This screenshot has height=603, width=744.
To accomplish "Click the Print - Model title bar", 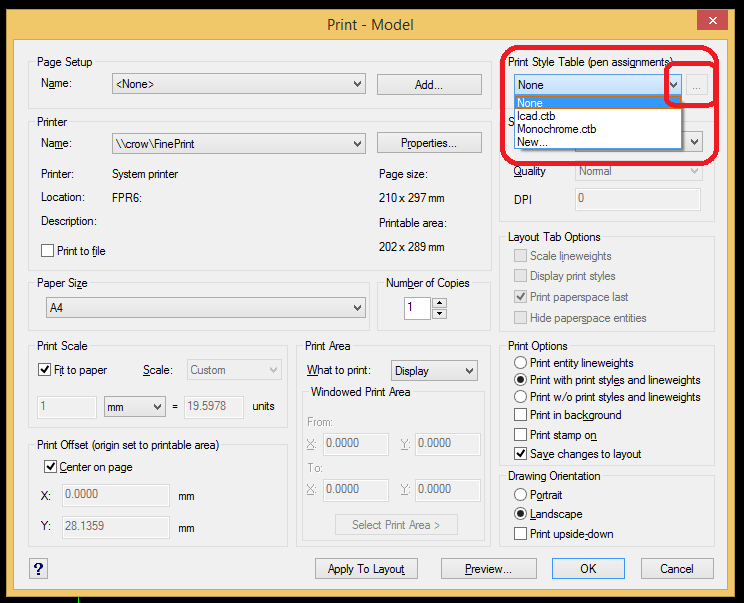I will [x=370, y=25].
